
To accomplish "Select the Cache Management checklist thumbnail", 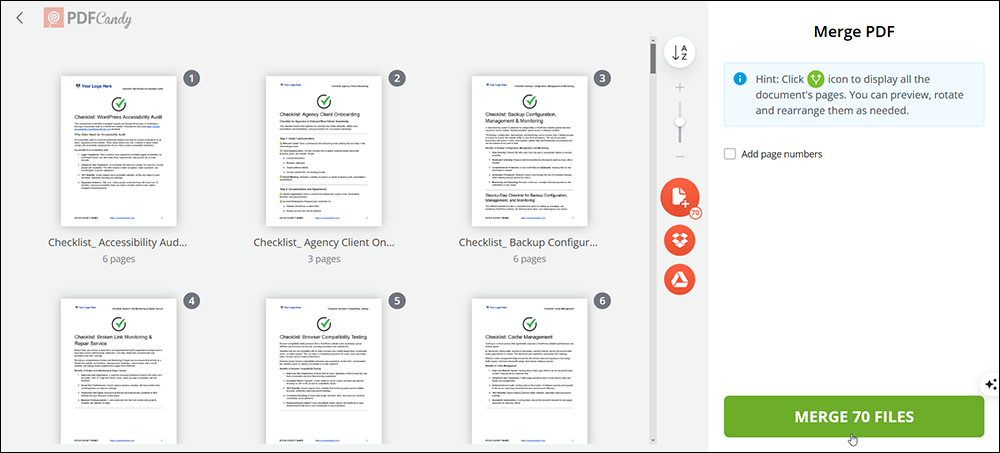I will [529, 371].
